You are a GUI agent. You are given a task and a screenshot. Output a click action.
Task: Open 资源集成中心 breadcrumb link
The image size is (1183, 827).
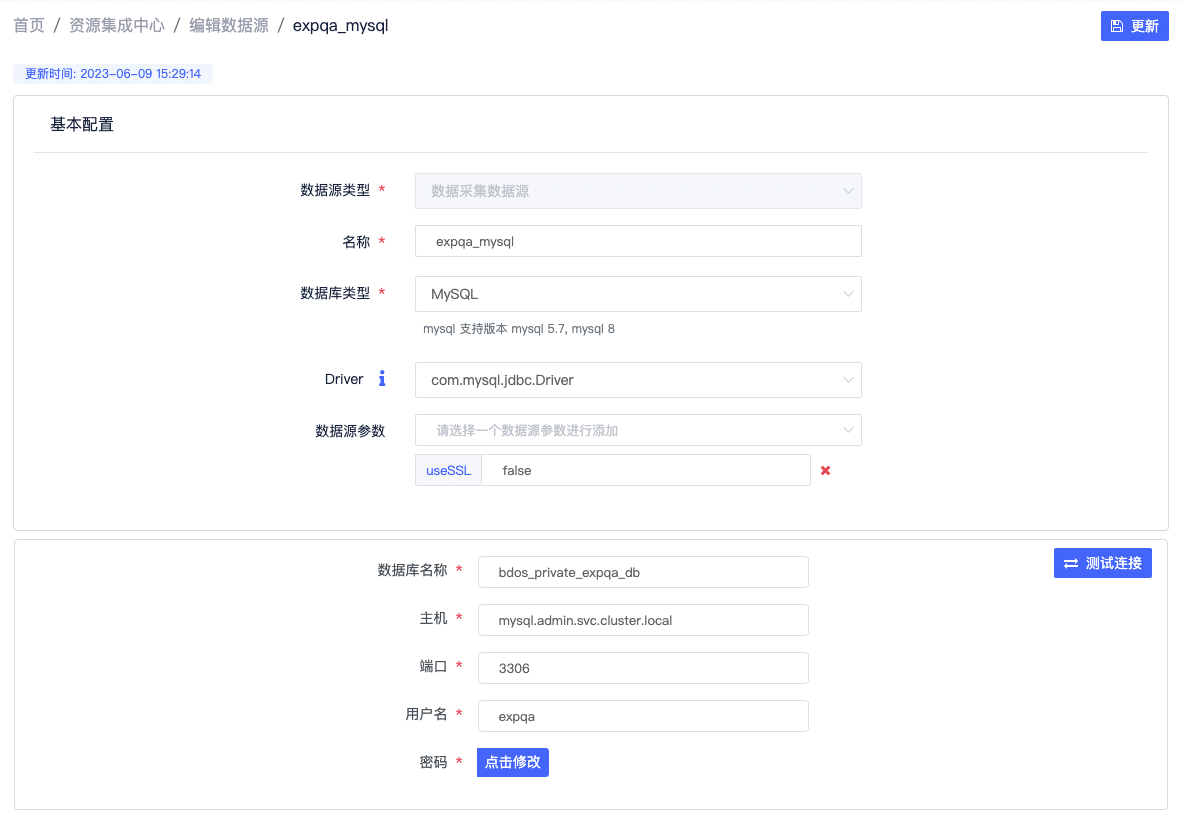point(117,26)
